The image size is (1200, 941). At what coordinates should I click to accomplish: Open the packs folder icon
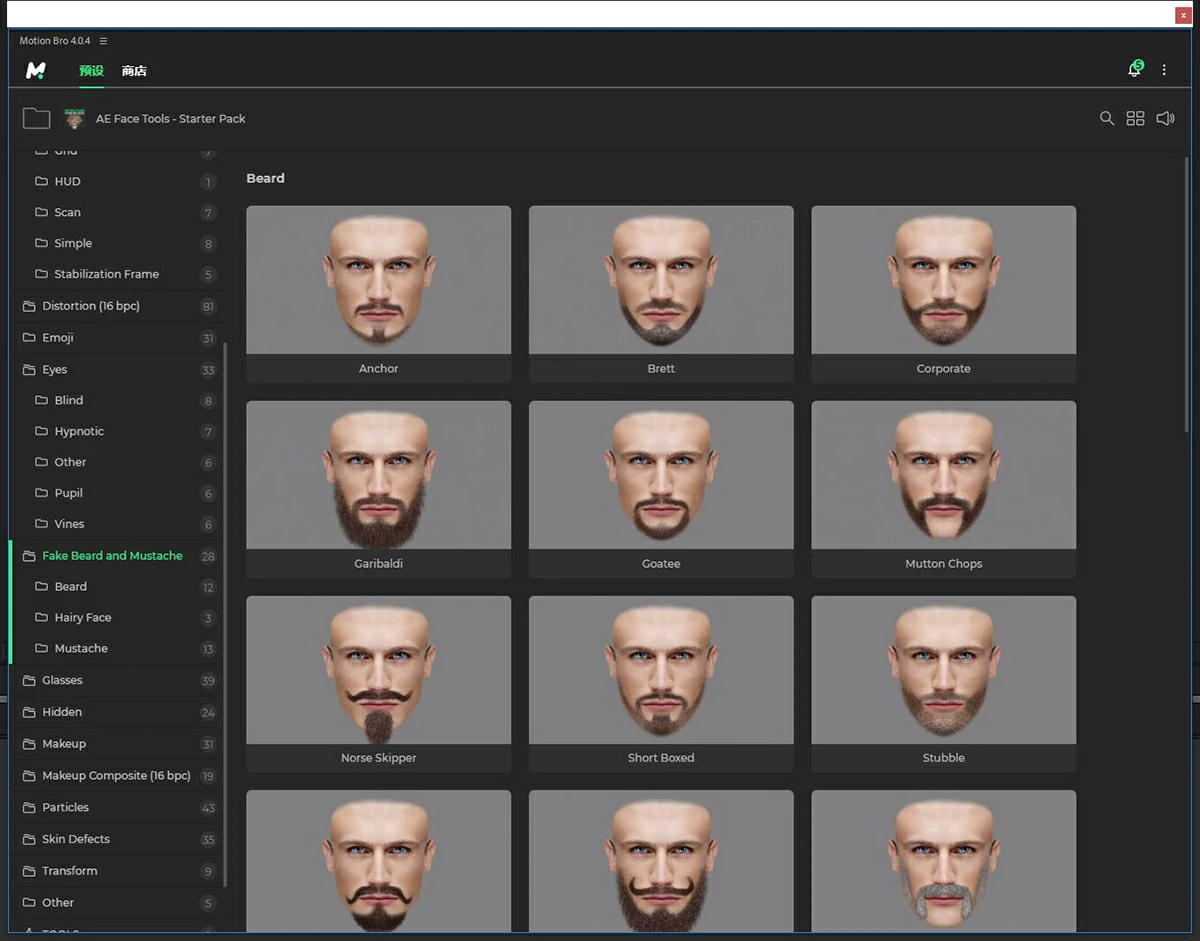(37, 118)
